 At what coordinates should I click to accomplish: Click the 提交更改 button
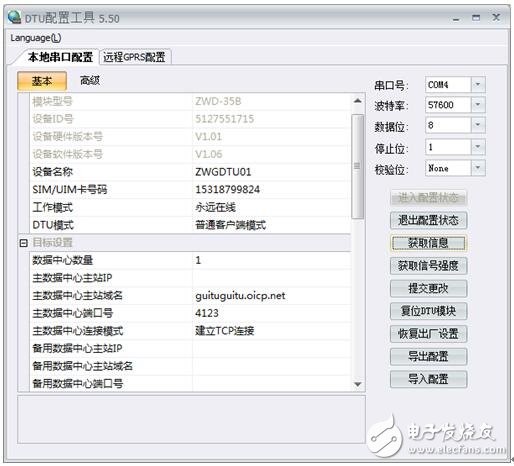pyautogui.click(x=428, y=288)
